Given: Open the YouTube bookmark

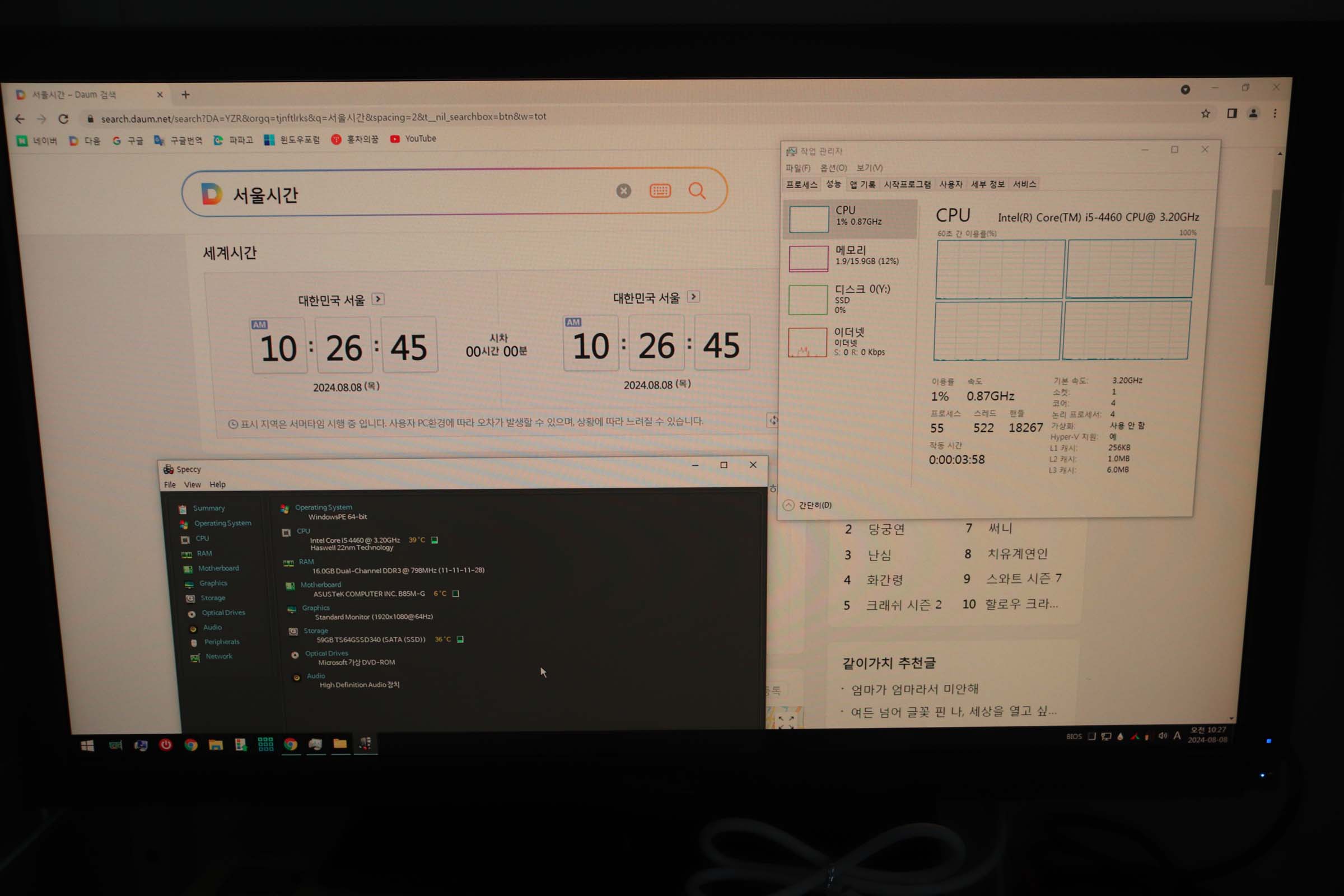Looking at the screenshot, I should tap(413, 138).
